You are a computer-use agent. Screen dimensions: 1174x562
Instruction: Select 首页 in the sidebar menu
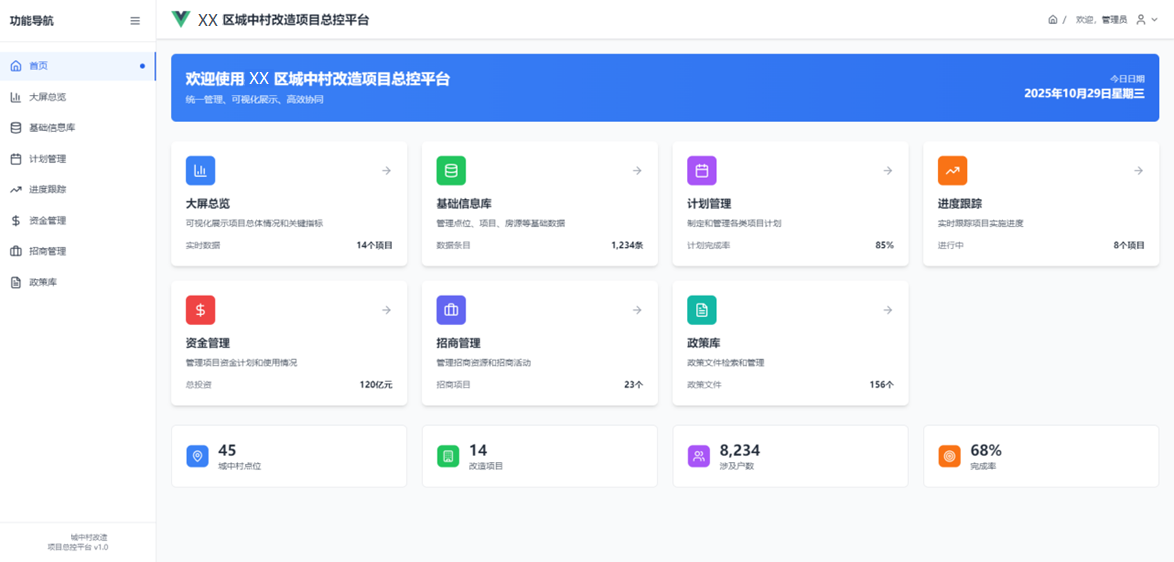pyautogui.click(x=38, y=66)
